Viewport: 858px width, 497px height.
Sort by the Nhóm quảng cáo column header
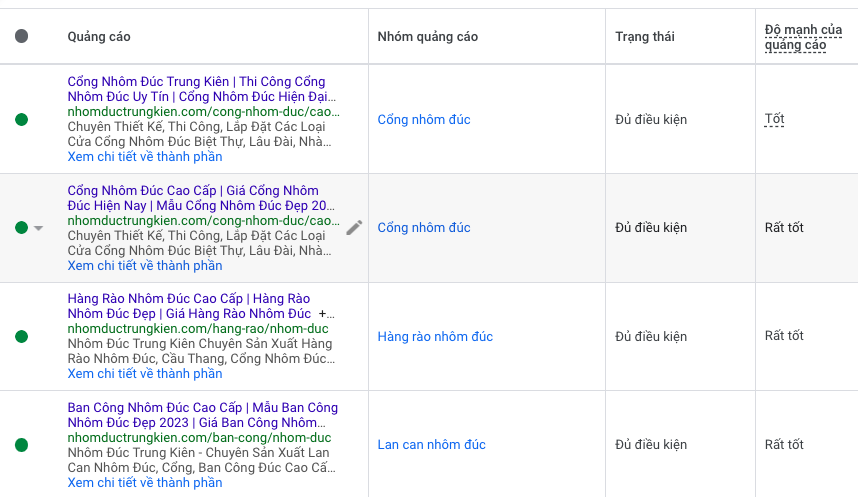tap(427, 37)
